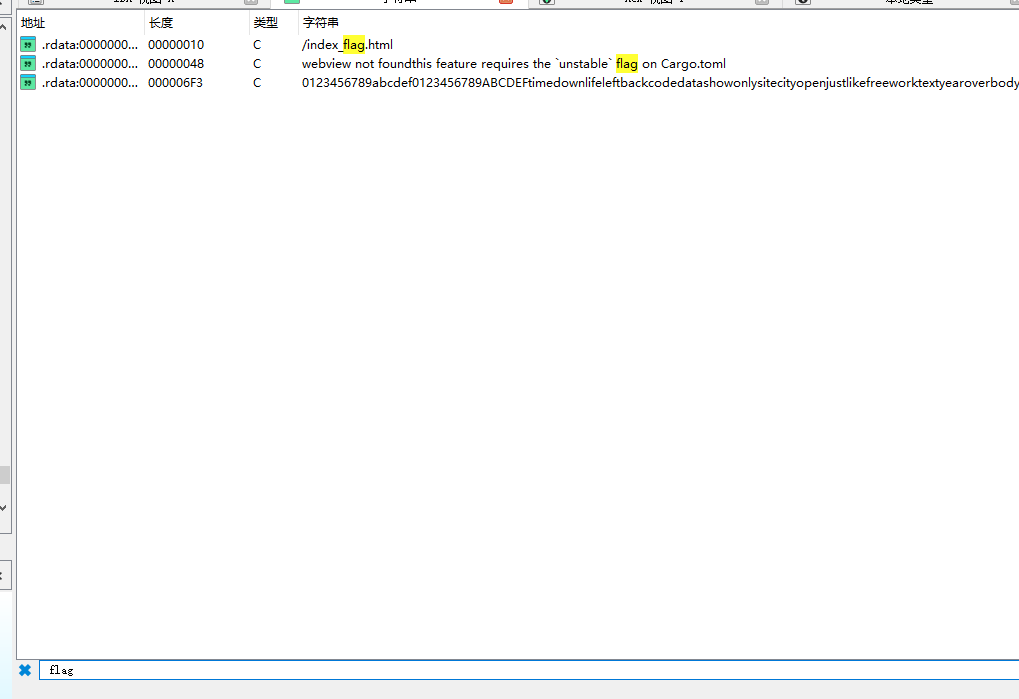Click the string icon of the 000006F3 row
This screenshot has height=699, width=1019.
[x=28, y=83]
